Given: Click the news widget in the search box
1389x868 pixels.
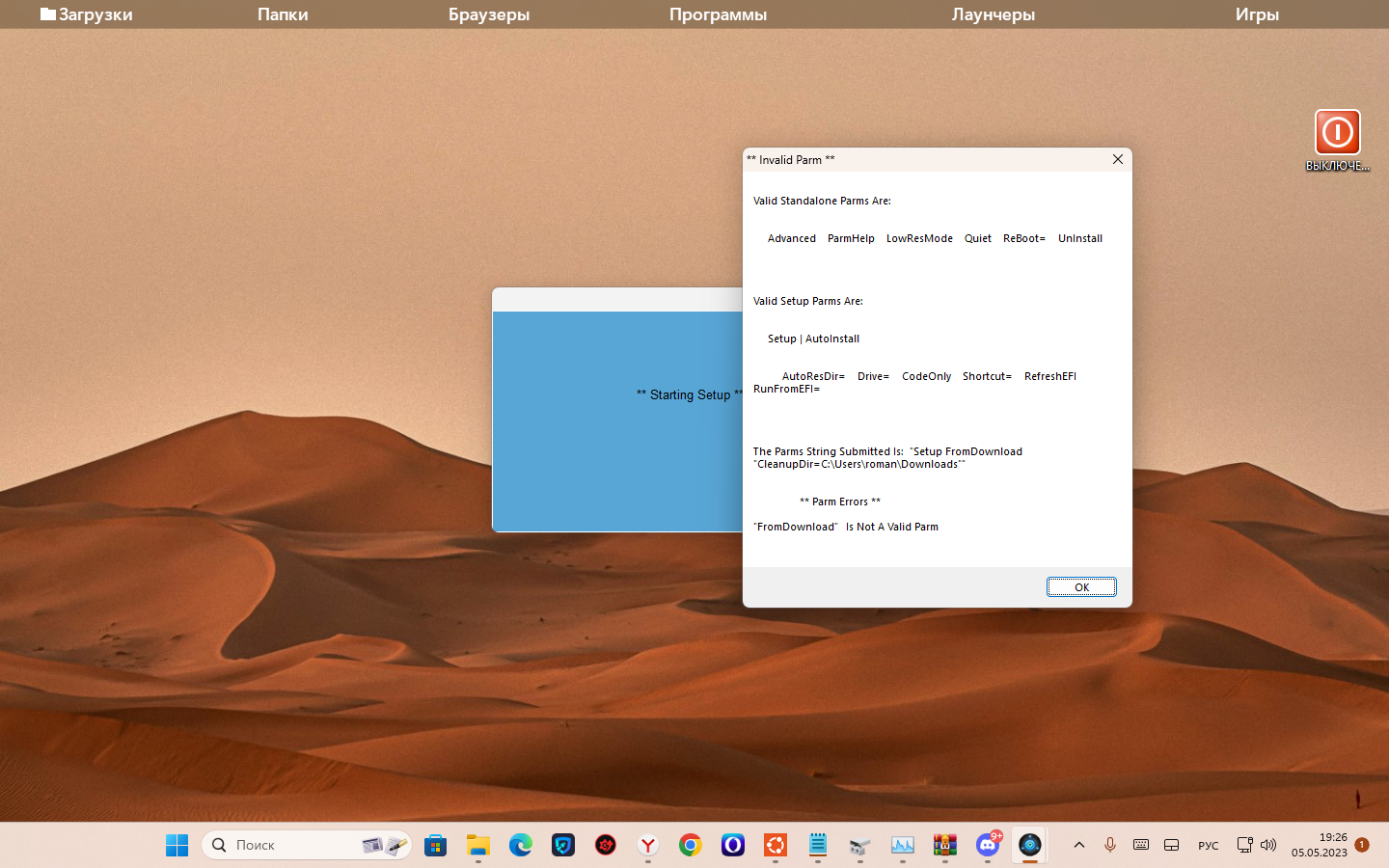Looking at the screenshot, I should (386, 845).
